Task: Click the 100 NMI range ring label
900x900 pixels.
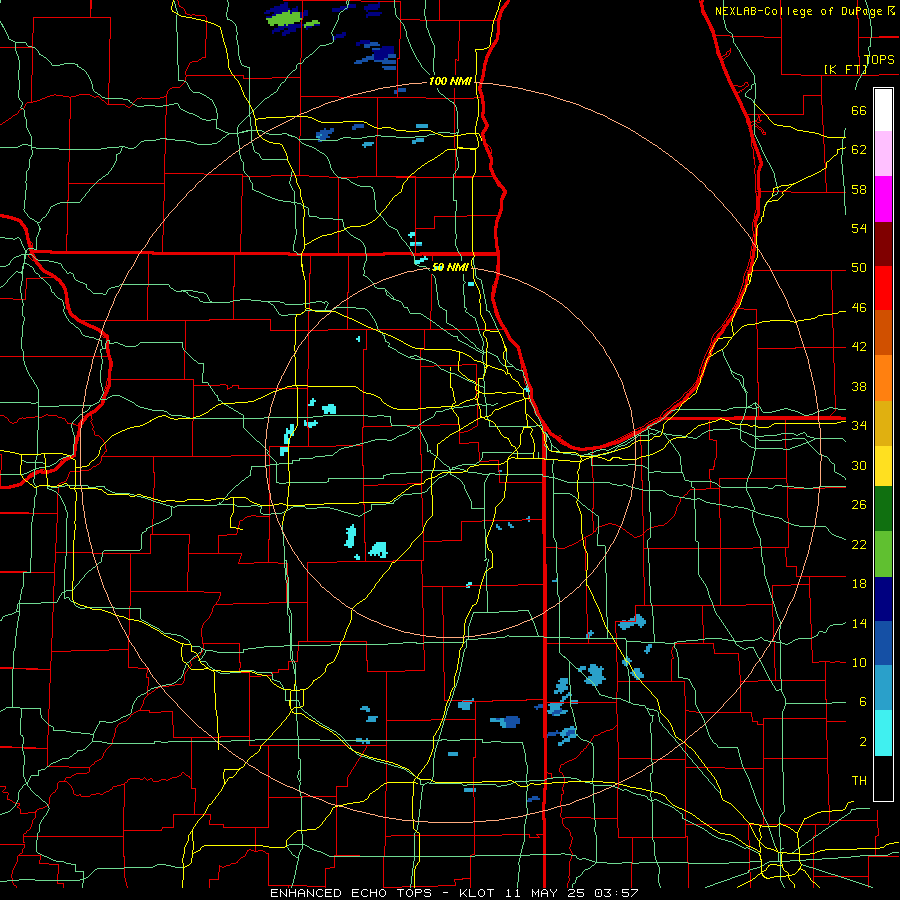Action: (450, 82)
